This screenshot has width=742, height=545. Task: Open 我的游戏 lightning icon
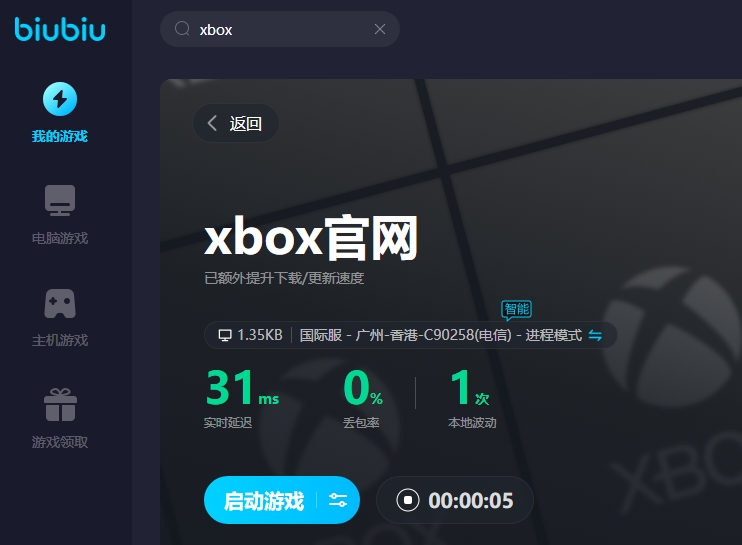click(60, 99)
